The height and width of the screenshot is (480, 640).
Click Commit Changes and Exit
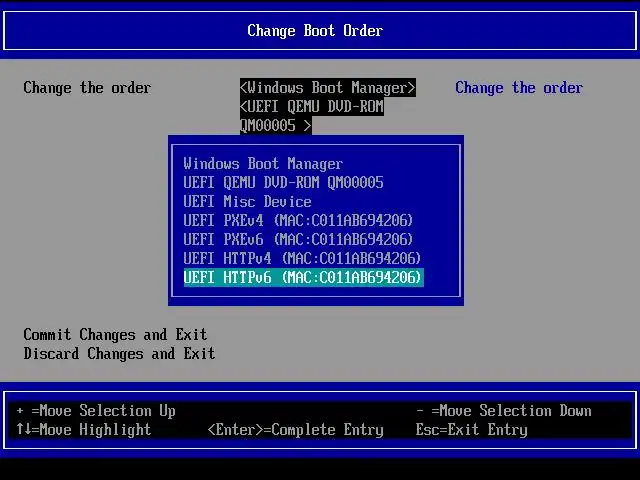[x=115, y=335]
